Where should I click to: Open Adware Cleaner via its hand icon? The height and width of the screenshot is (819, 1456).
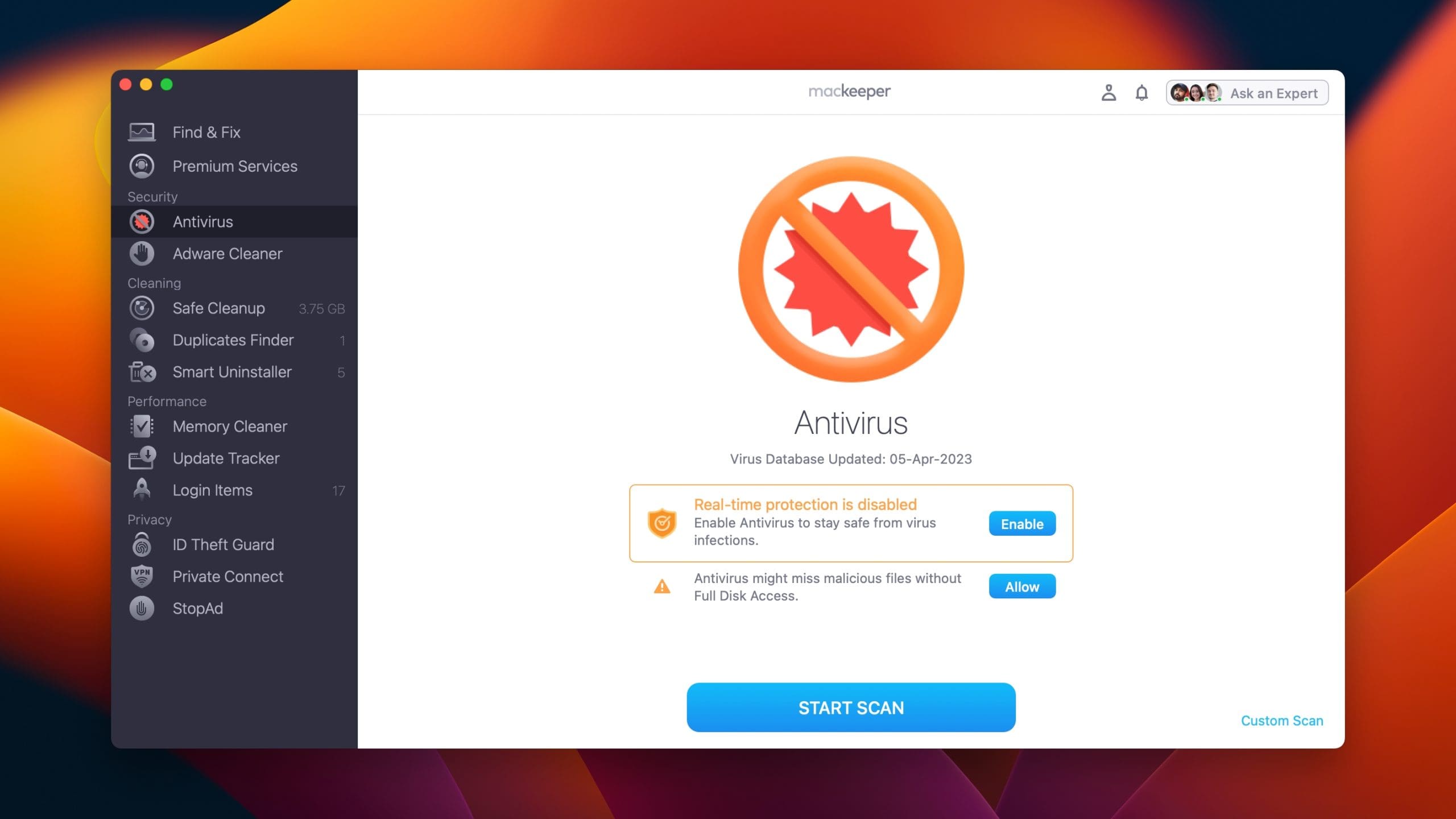[142, 254]
